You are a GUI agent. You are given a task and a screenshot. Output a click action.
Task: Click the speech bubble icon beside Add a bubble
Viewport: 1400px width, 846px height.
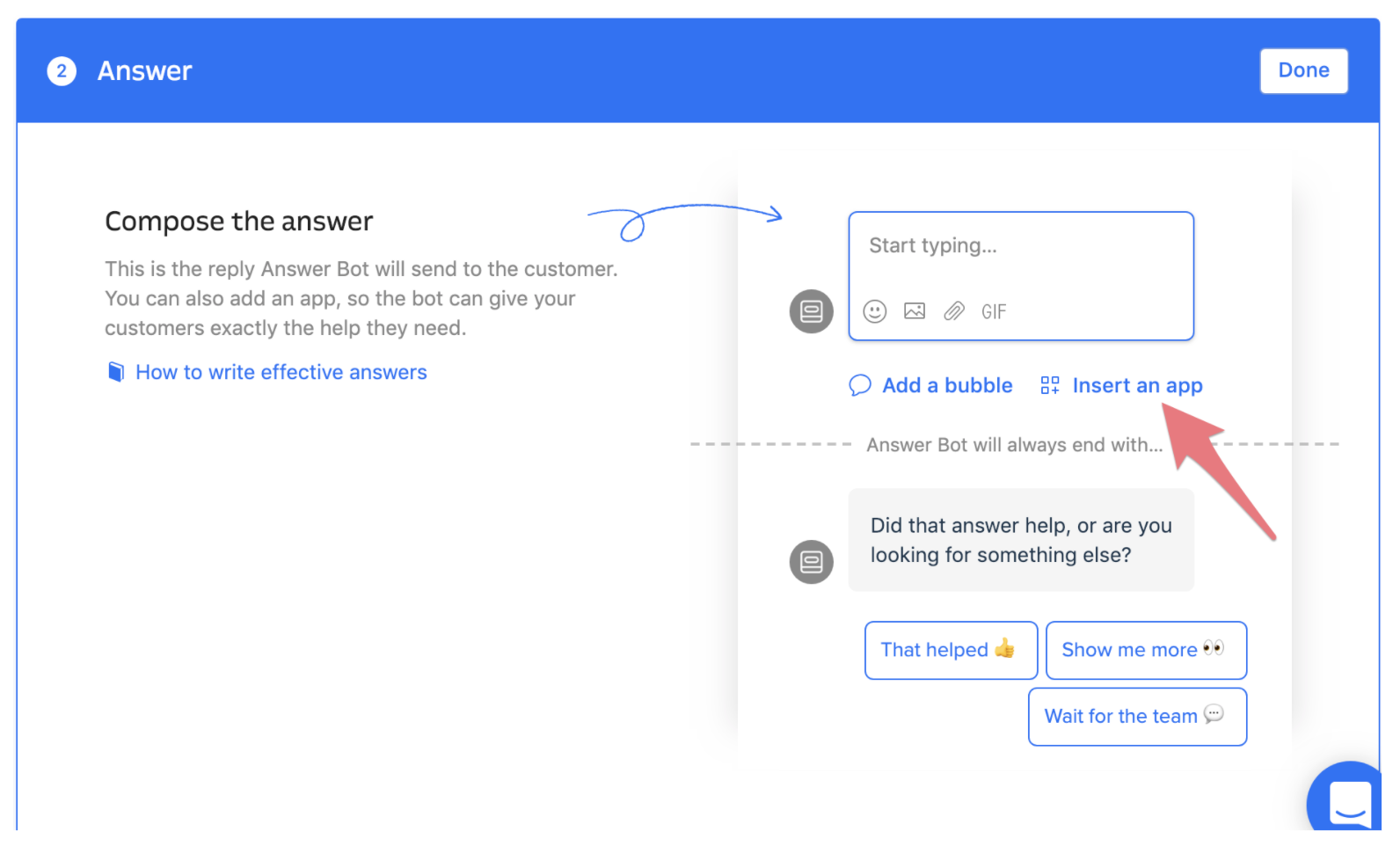[x=859, y=385]
